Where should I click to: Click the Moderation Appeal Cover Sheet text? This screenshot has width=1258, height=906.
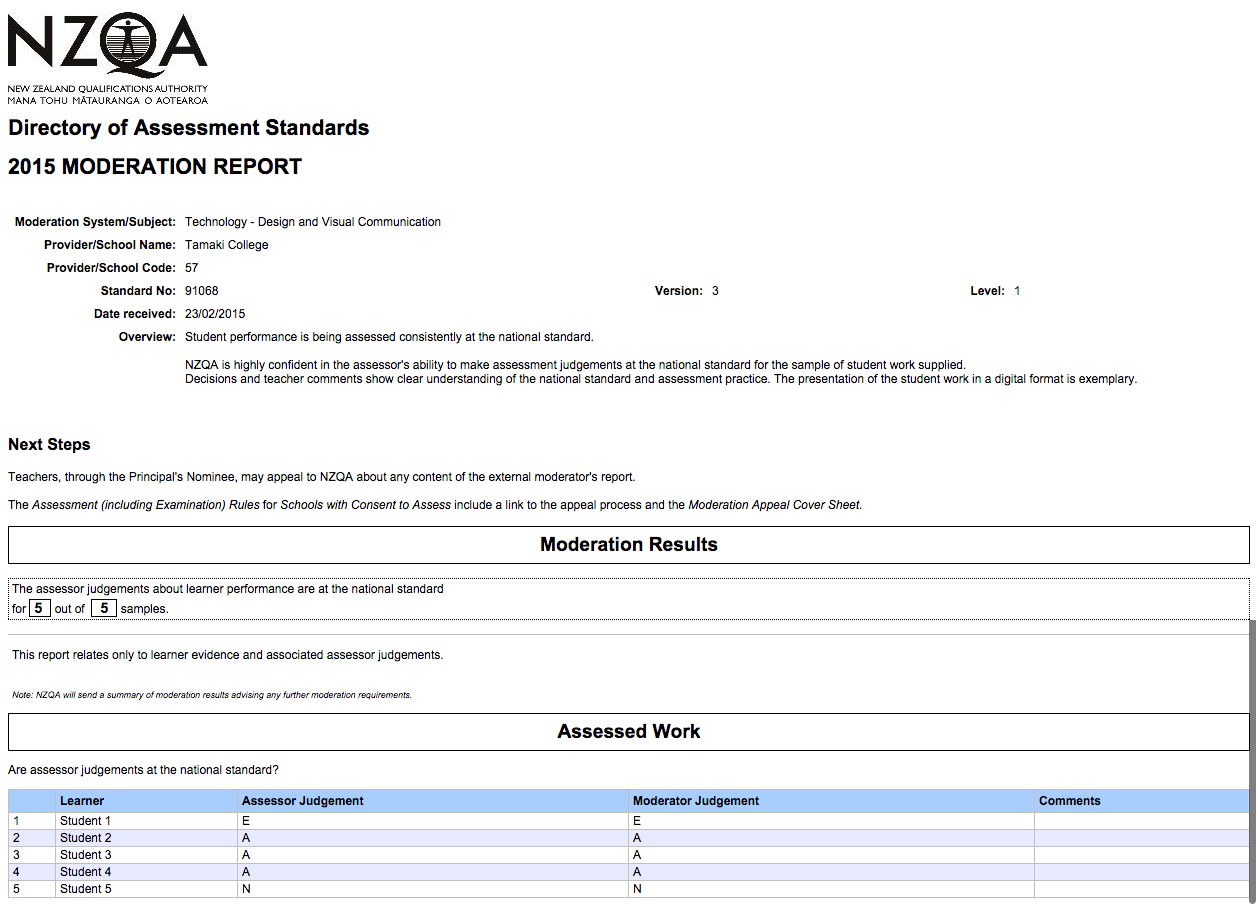tap(774, 505)
